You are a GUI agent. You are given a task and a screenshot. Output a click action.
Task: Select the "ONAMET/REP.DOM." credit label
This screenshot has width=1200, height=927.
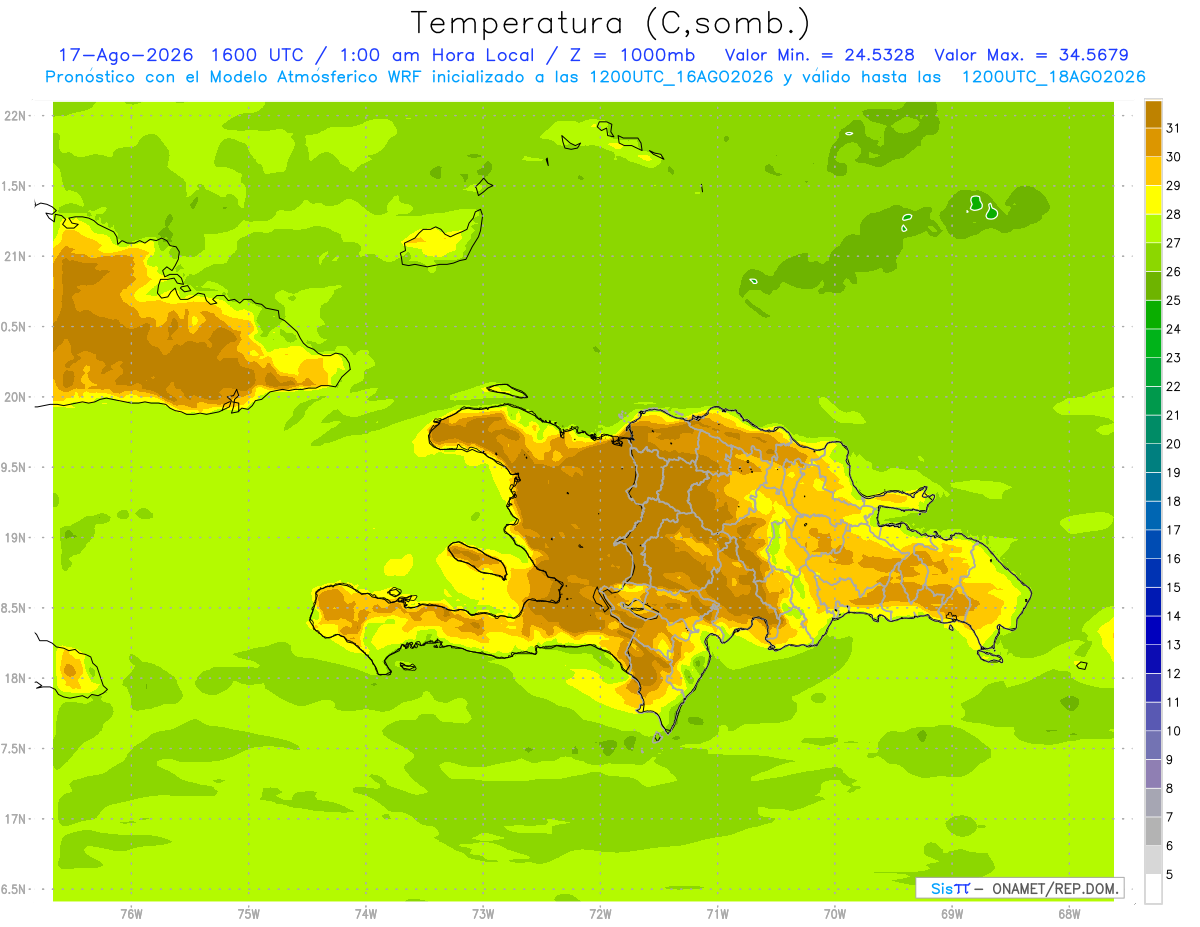pos(1054,888)
